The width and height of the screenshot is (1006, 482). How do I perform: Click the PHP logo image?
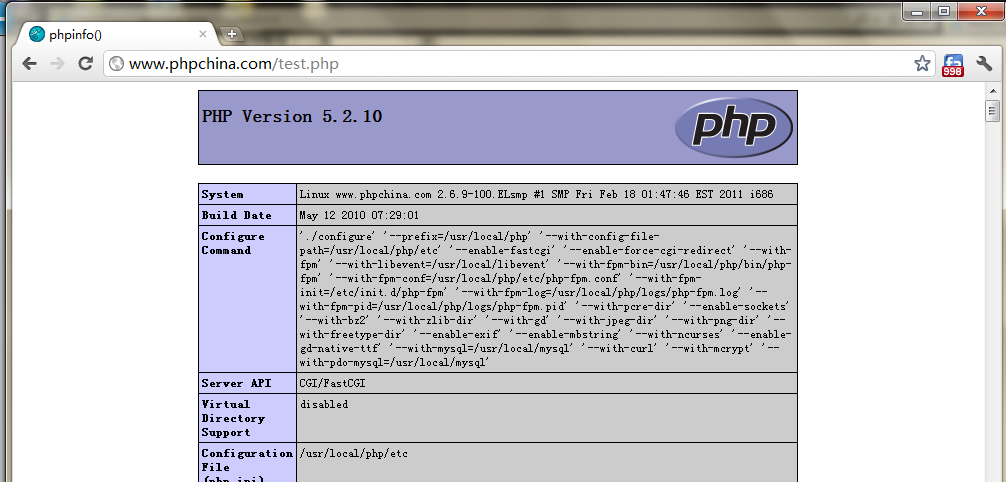point(733,128)
